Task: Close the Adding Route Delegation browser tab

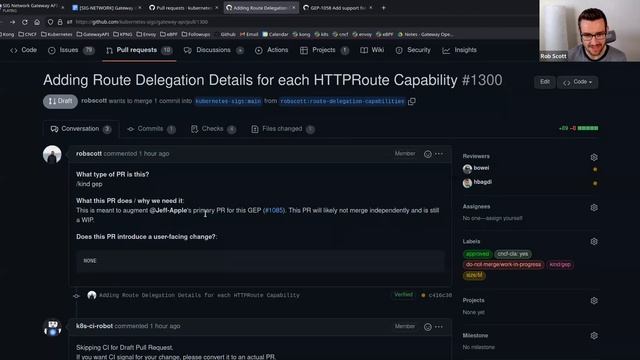Action: coord(293,8)
